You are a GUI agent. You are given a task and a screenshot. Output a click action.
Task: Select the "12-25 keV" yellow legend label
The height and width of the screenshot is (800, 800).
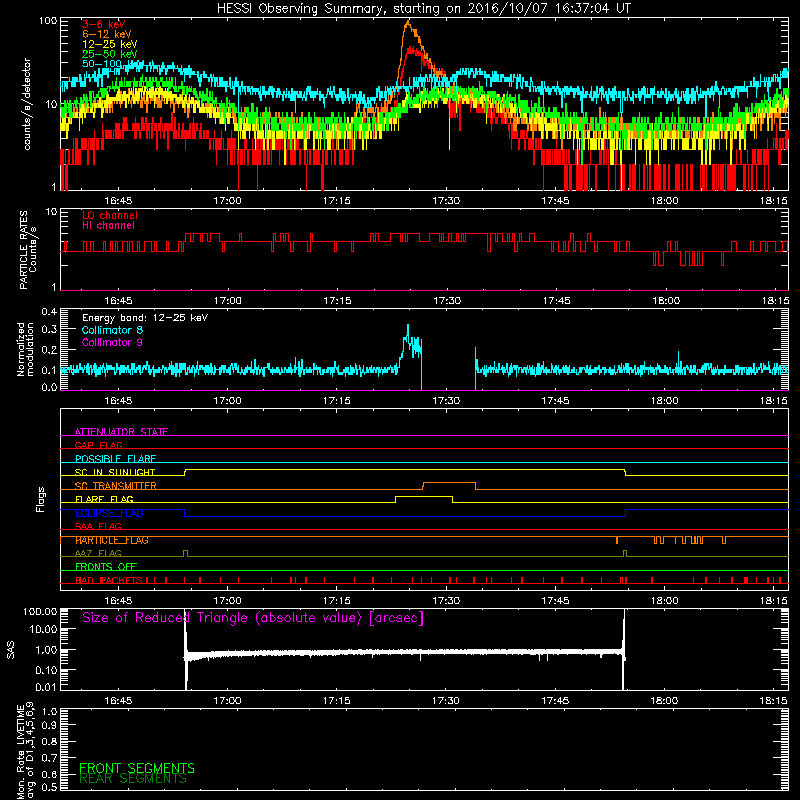point(110,44)
